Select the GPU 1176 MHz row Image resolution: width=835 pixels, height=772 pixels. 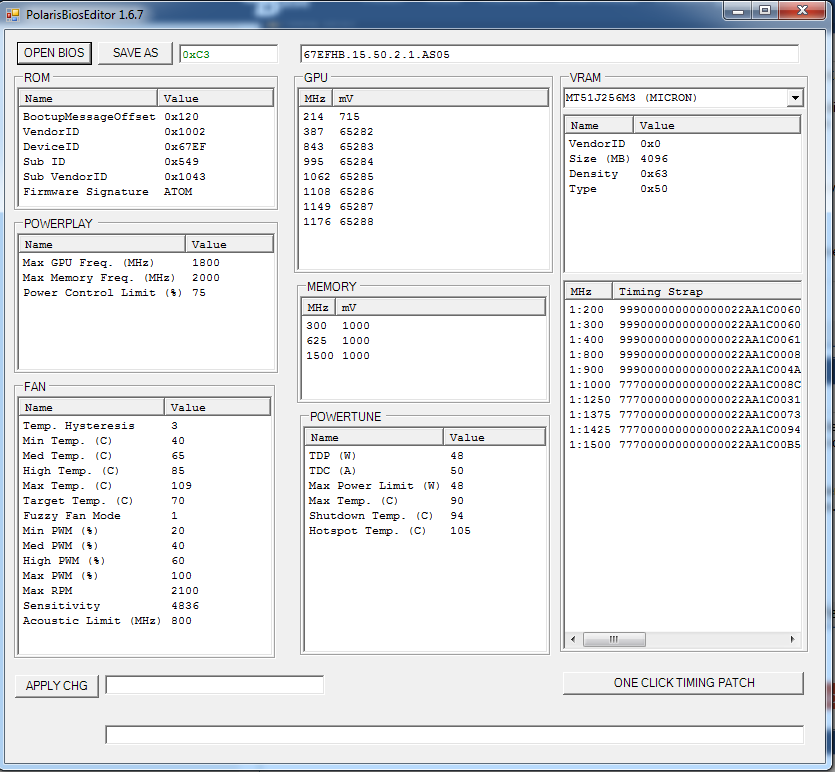pyautogui.click(x=424, y=221)
